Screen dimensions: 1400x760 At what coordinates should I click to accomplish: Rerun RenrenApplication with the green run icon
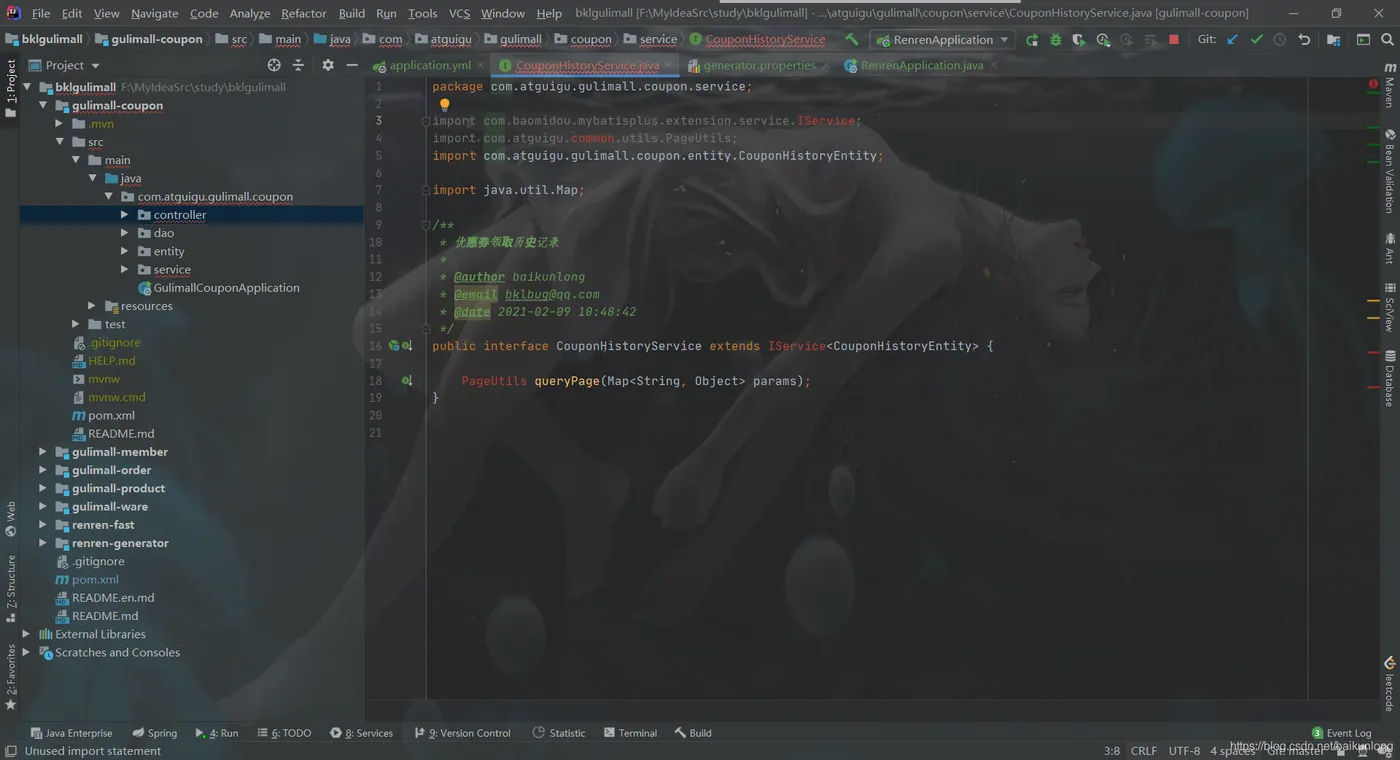pos(1032,40)
